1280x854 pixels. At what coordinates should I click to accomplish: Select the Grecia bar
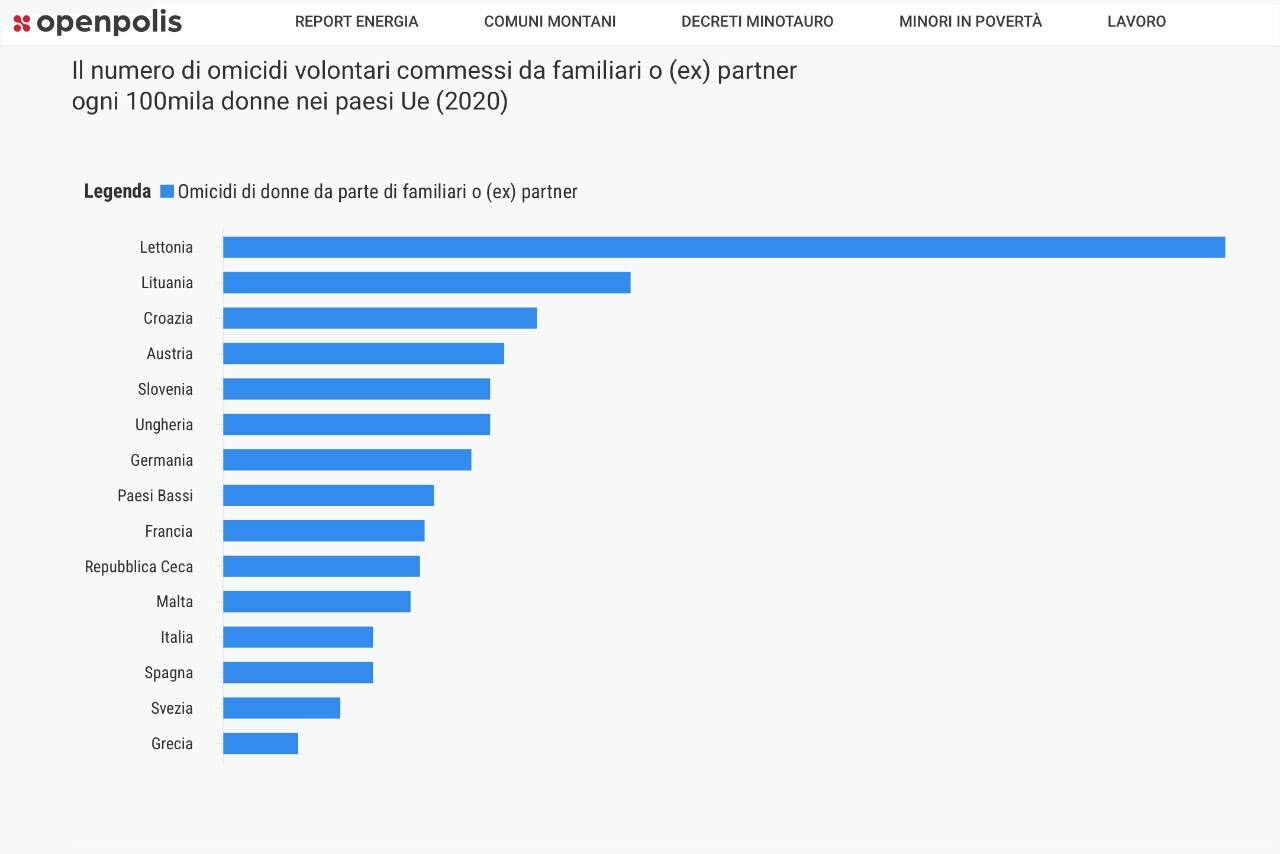point(260,744)
